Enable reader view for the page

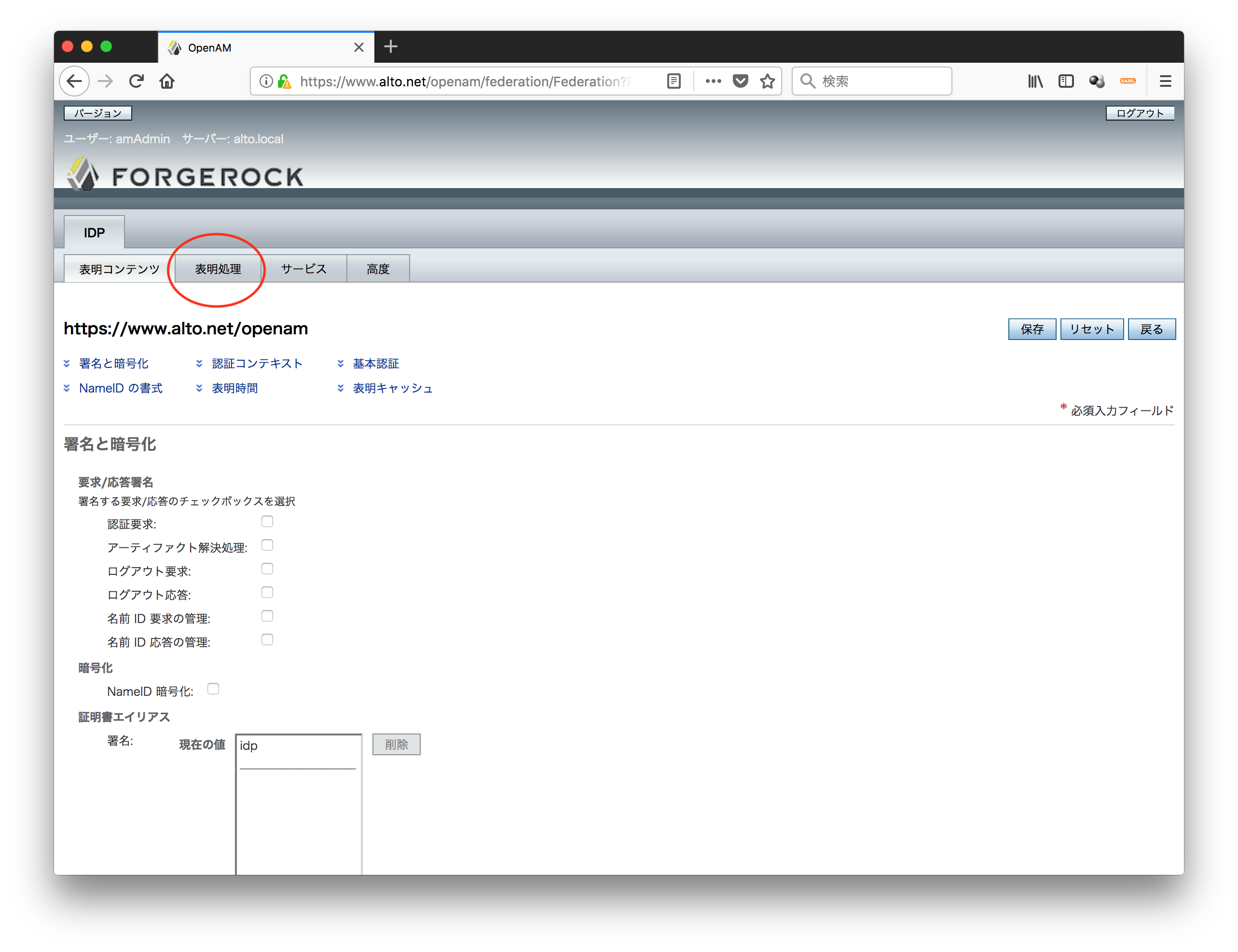click(x=674, y=81)
